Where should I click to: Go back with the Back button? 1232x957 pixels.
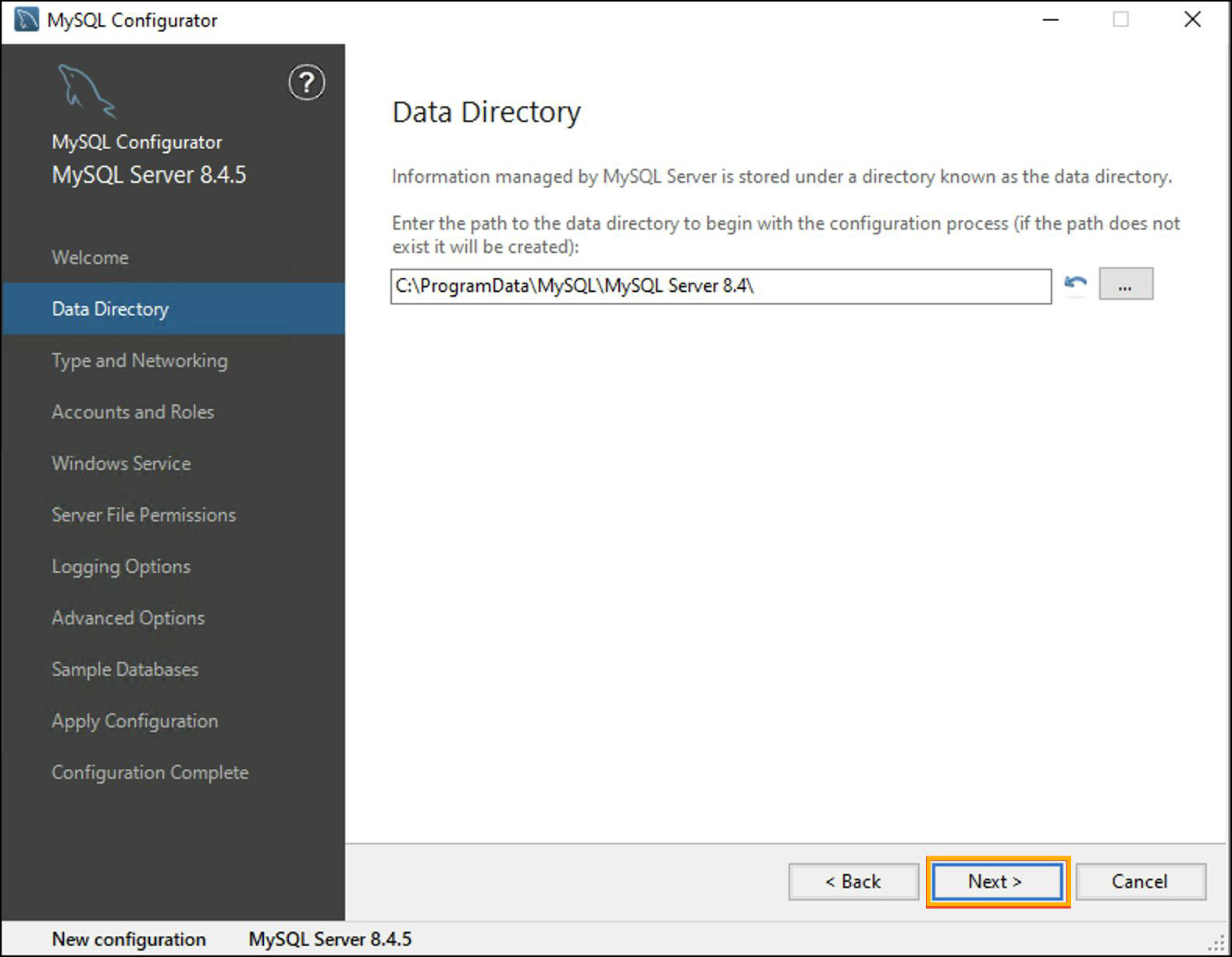pos(853,882)
